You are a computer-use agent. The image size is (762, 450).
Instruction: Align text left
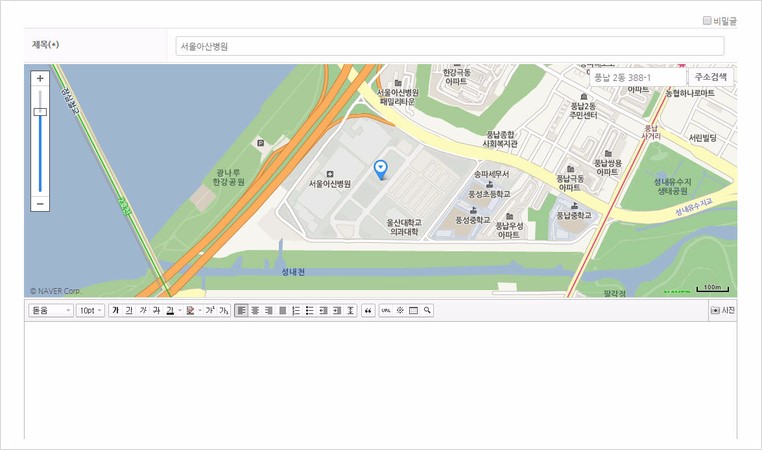tap(241, 311)
